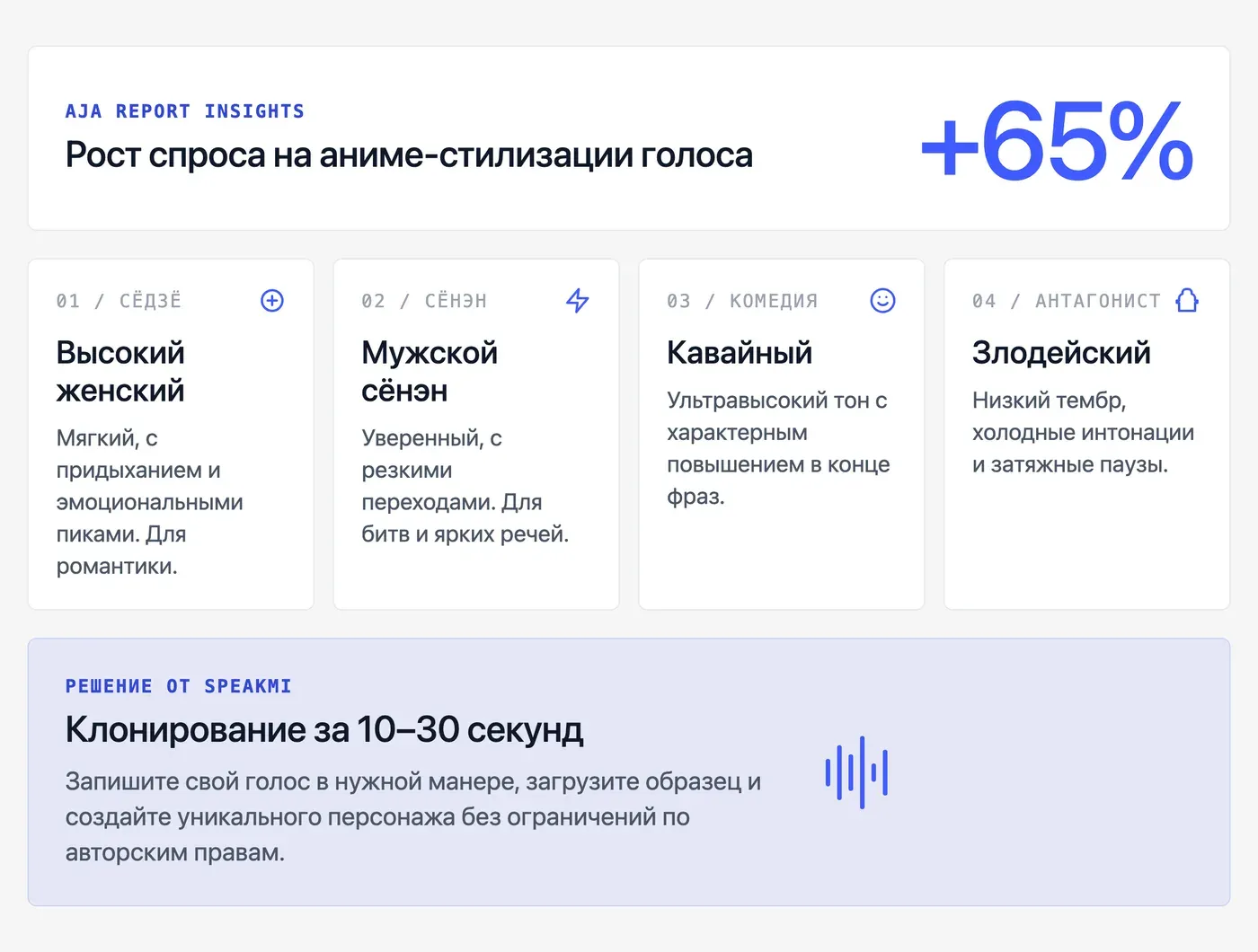The image size is (1258, 952).
Task: Click the description starting Мягкий, с придыханием
Action: 150,502
